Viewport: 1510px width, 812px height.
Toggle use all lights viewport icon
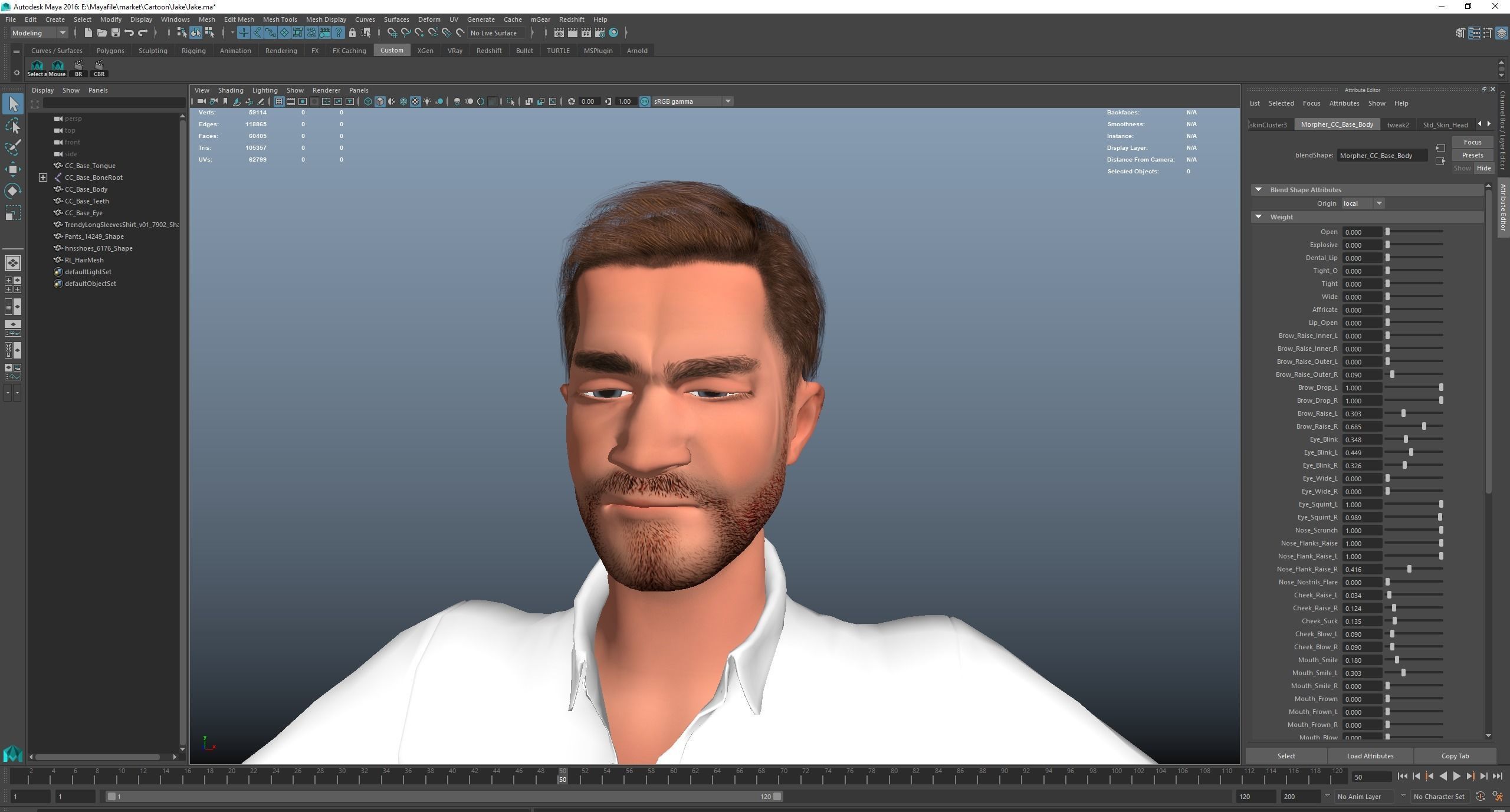pyautogui.click(x=427, y=101)
